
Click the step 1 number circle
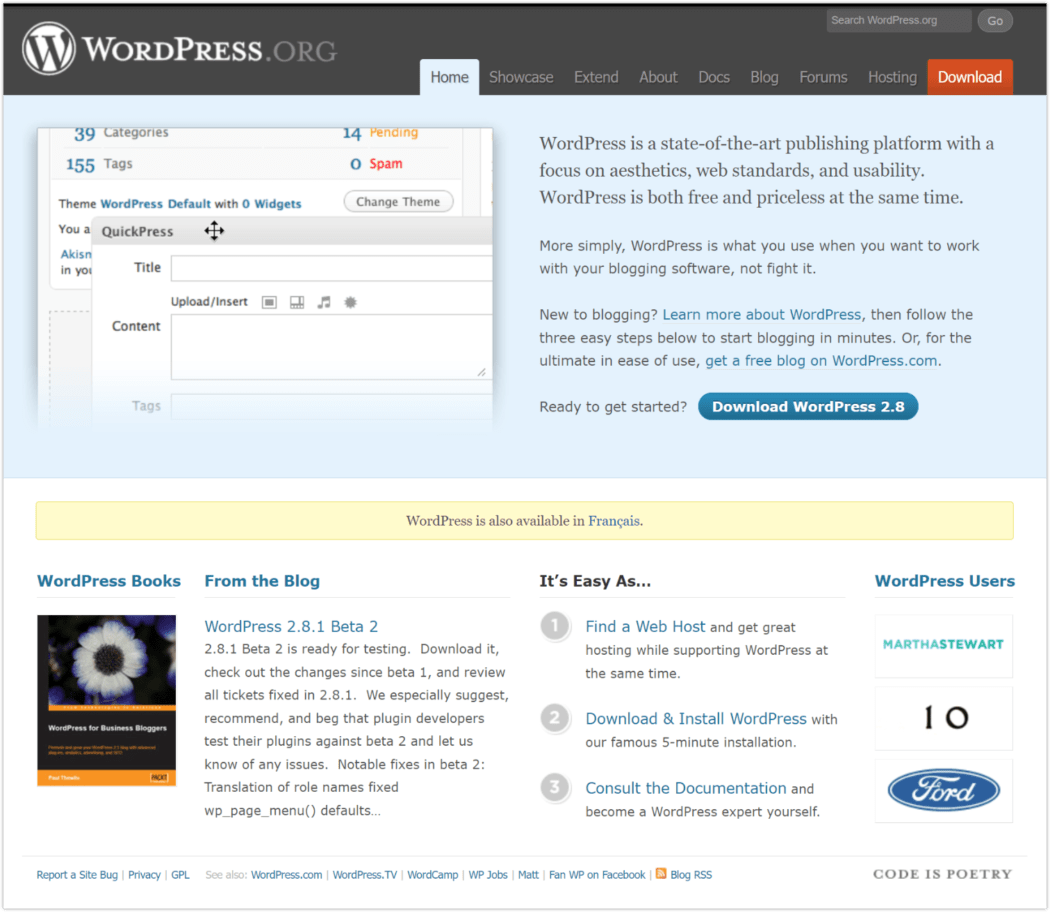tap(554, 627)
